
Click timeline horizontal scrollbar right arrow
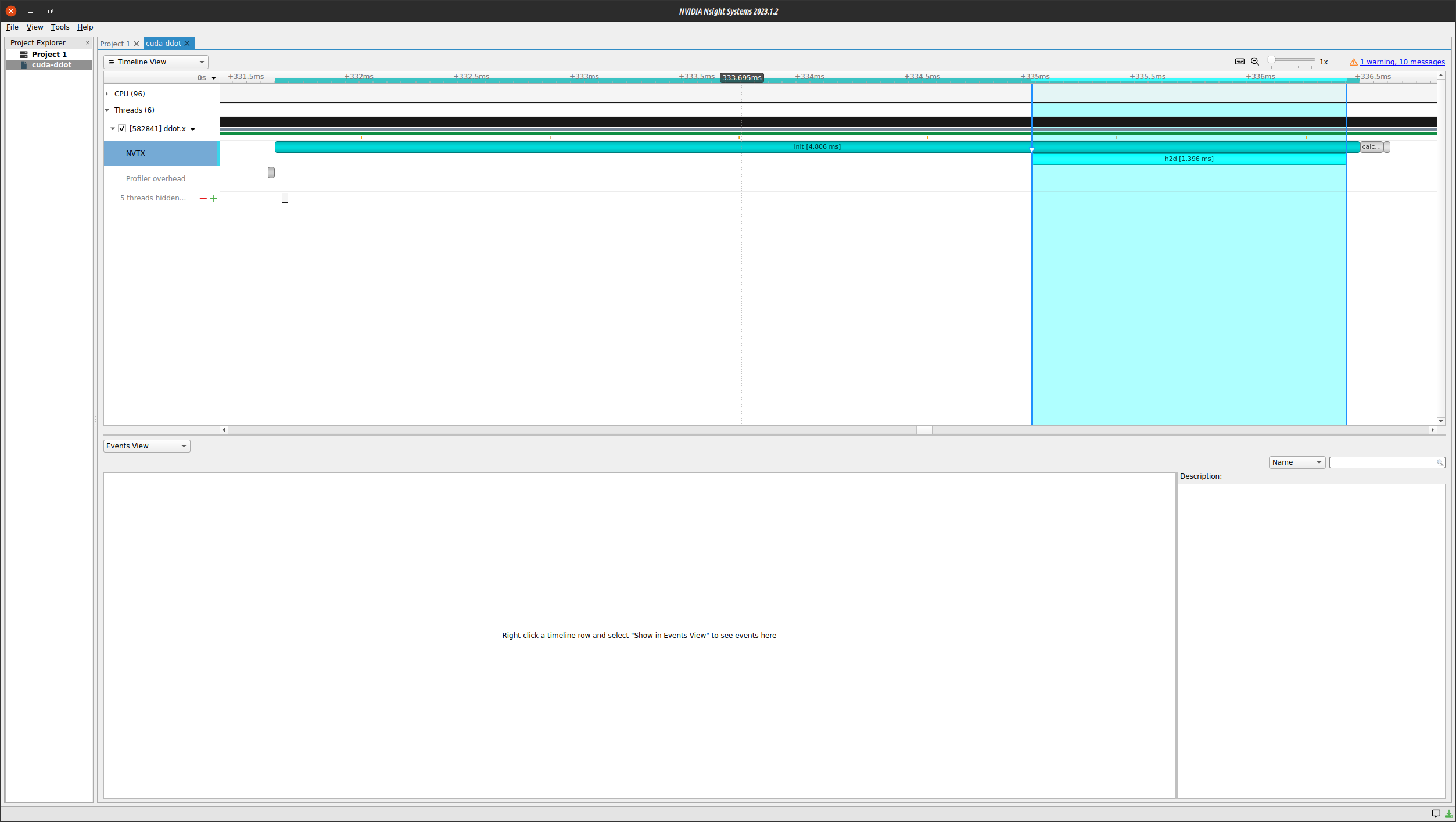(1433, 430)
